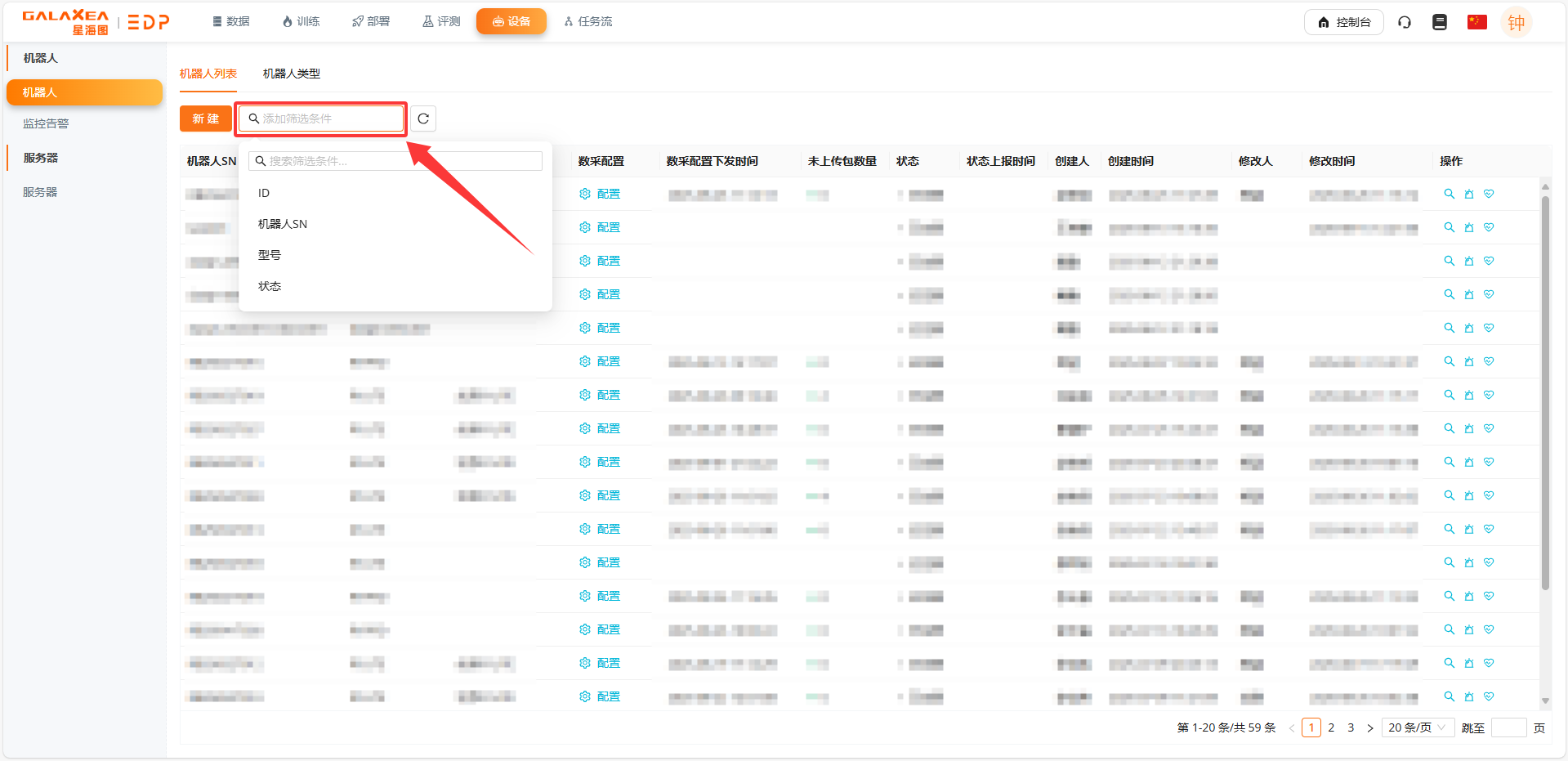Open the documentation book icon
This screenshot has width=1568, height=761.
pos(1440,22)
